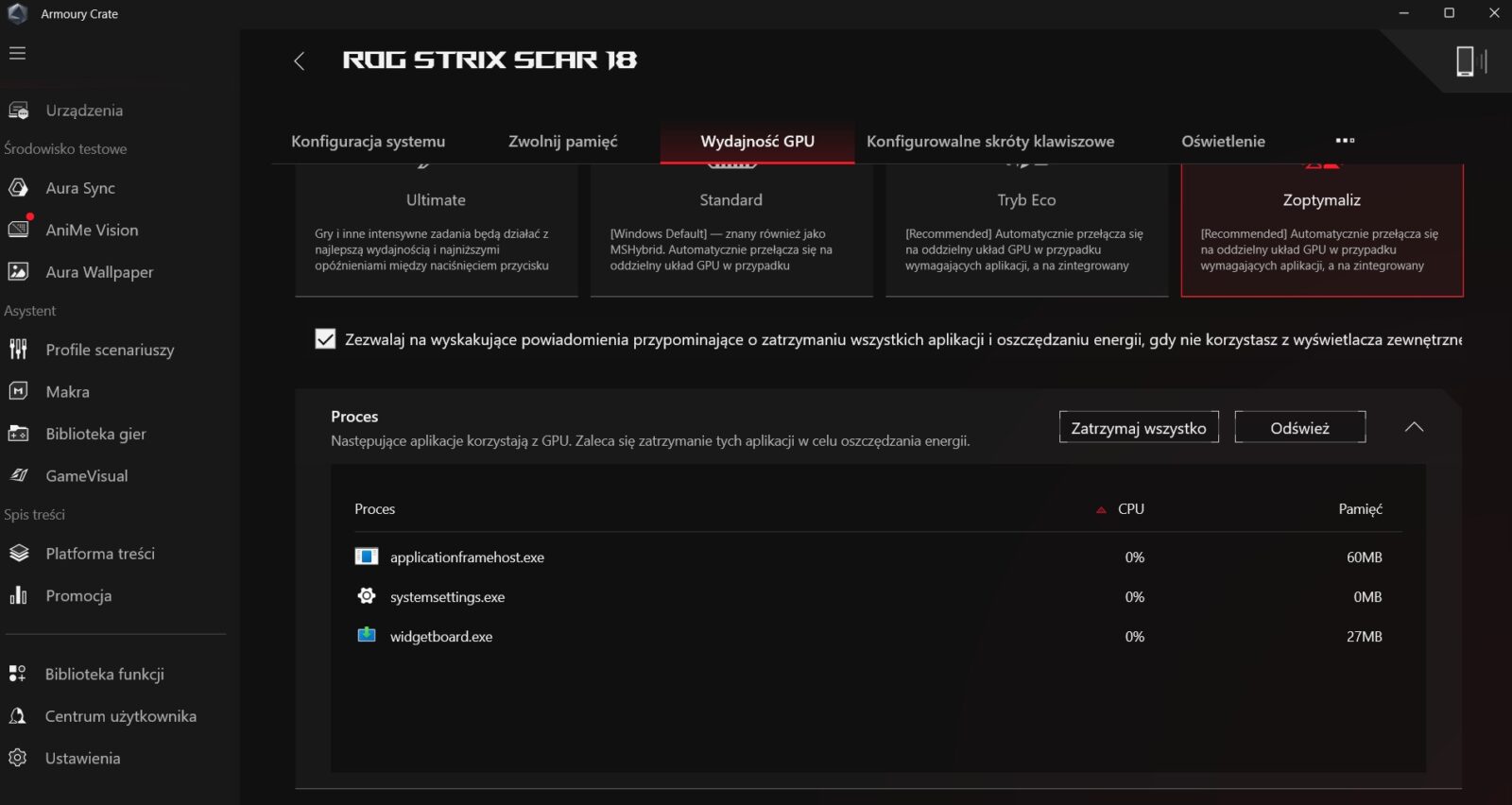Select the Ultimate GPU mode card
The image size is (1512, 805).
tap(436, 231)
